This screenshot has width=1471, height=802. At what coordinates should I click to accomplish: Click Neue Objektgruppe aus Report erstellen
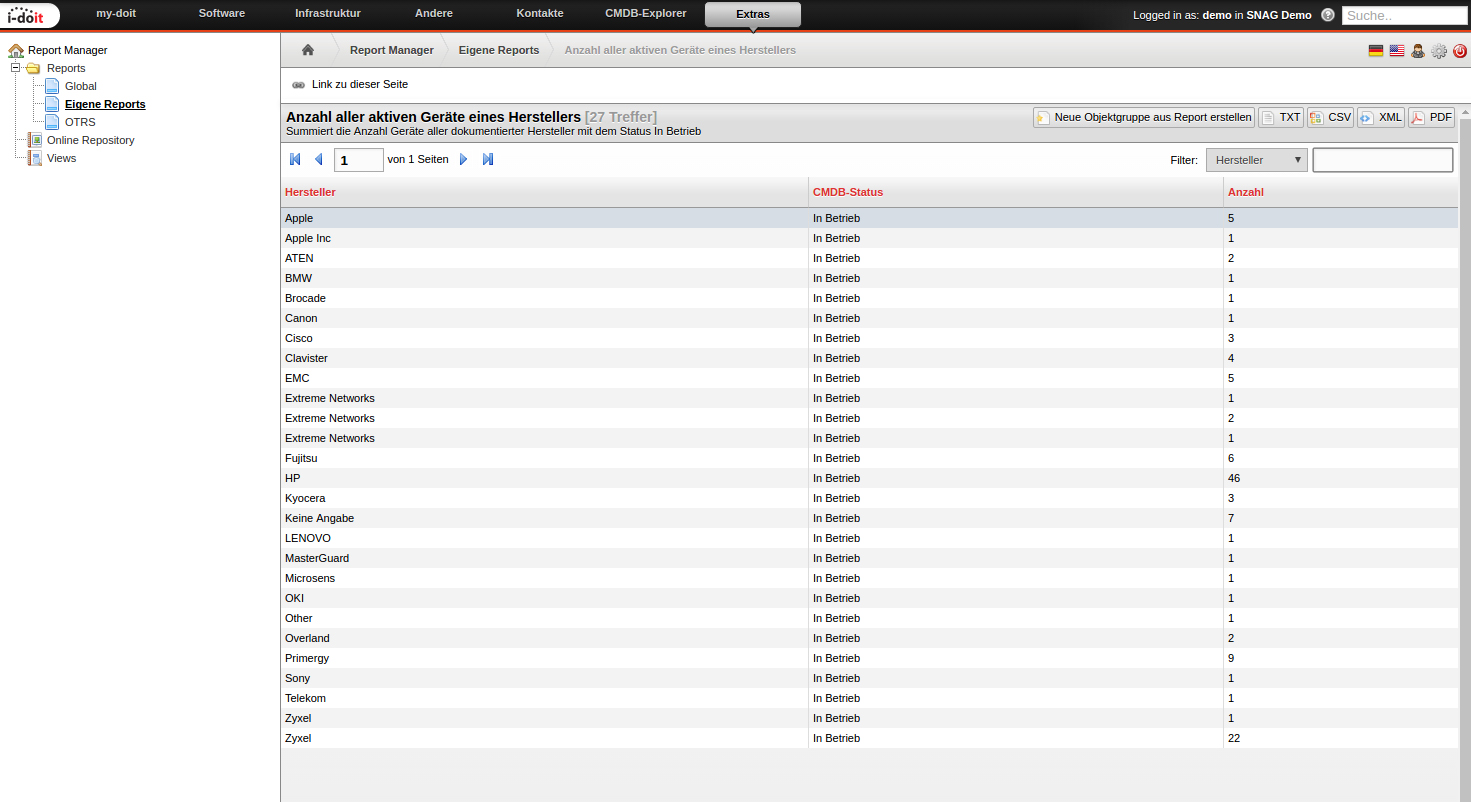coord(1144,117)
